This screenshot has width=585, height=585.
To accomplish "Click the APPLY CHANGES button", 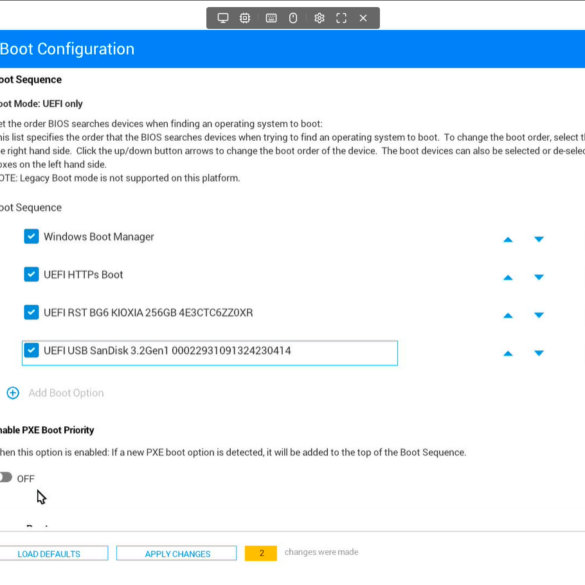I will [176, 553].
